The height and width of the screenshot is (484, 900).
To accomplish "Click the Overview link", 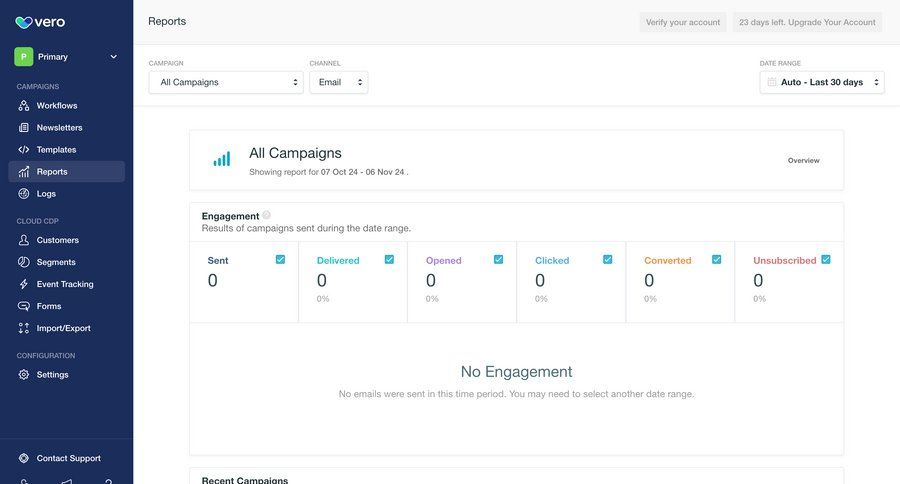I will pos(804,160).
